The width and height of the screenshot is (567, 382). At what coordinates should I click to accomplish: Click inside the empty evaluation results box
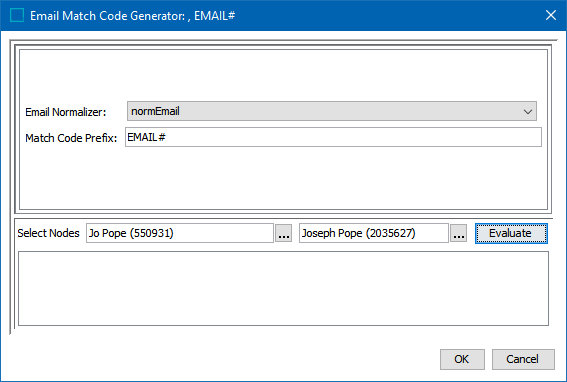tap(283, 288)
